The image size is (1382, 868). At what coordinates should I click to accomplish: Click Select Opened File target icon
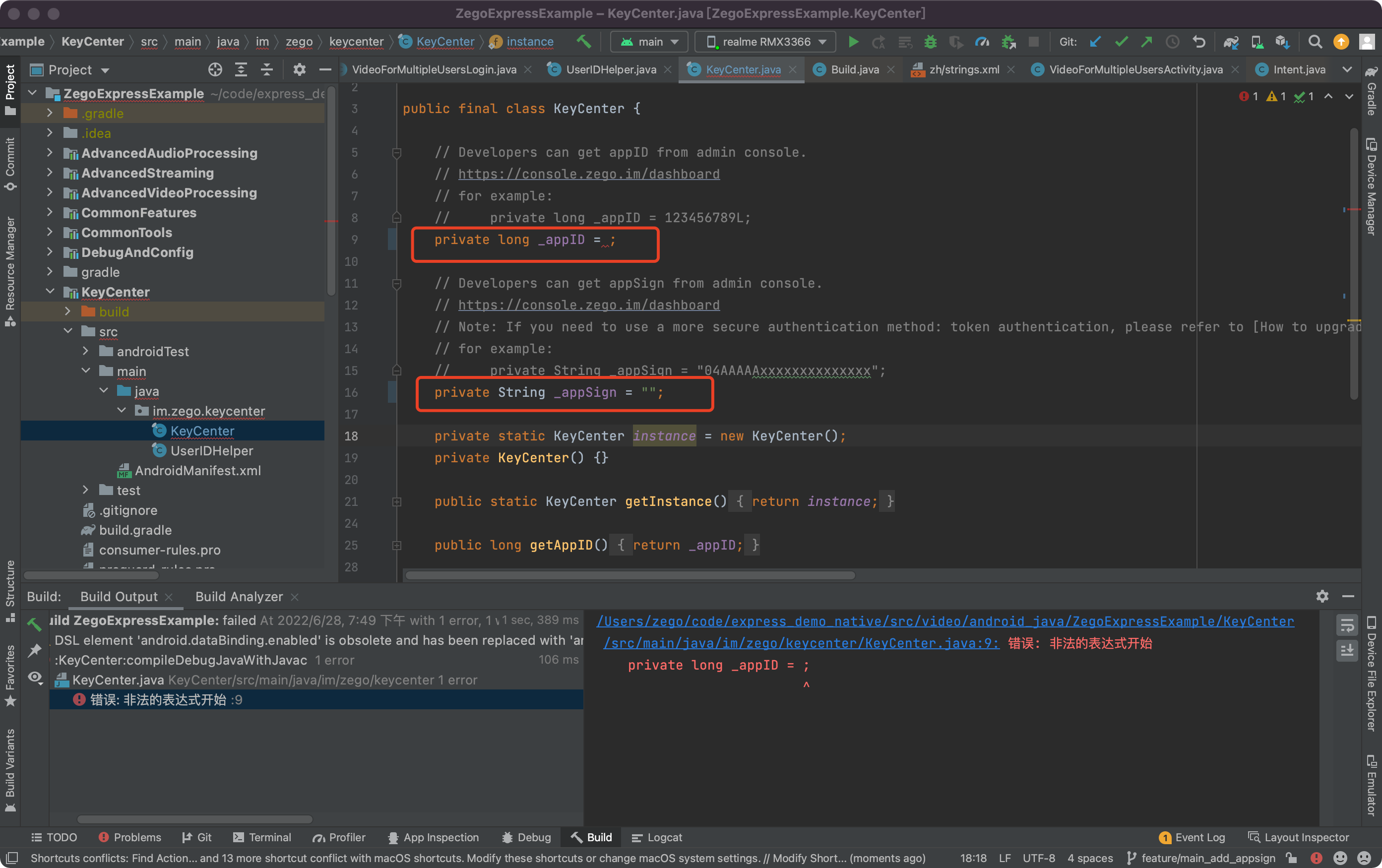click(x=215, y=70)
